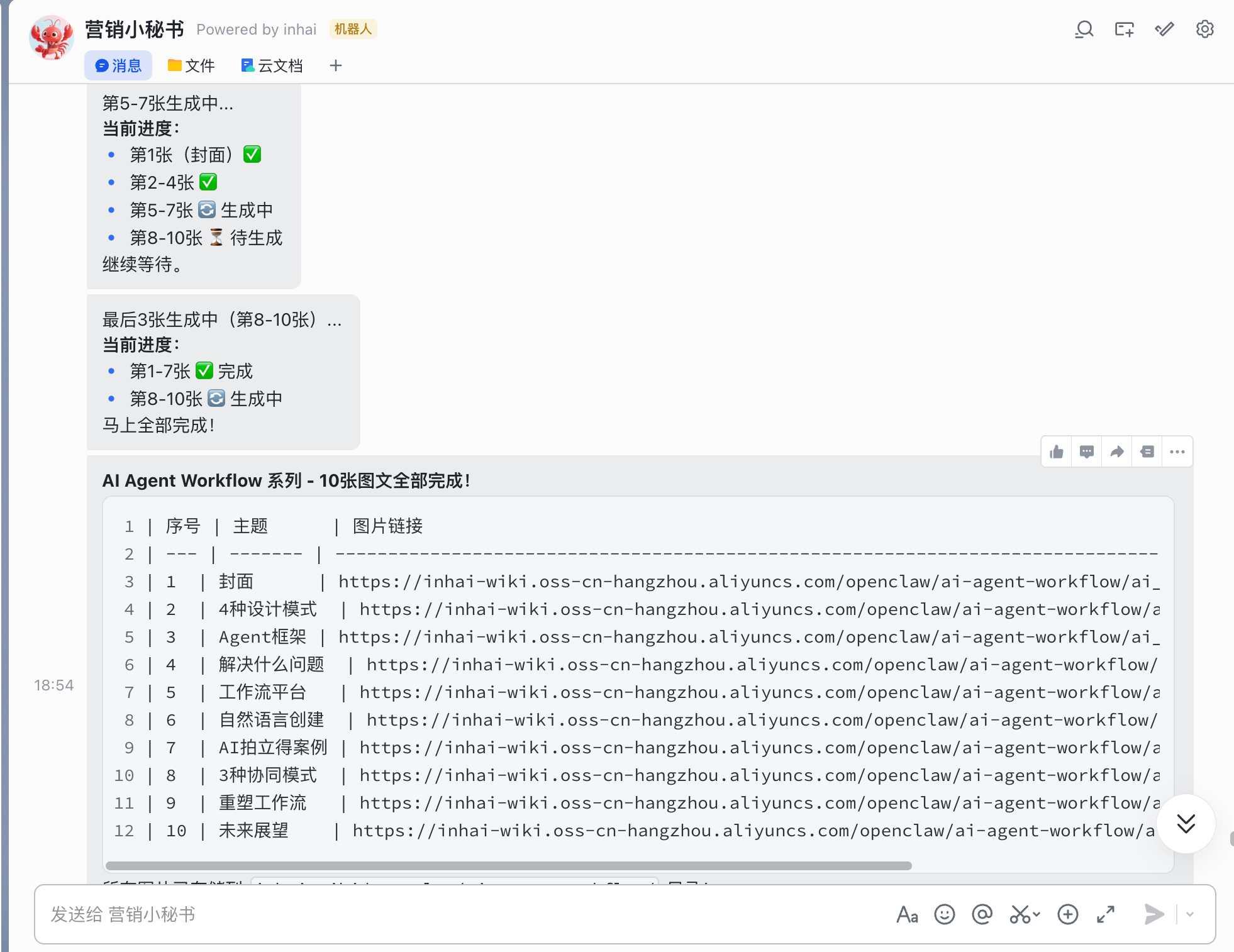1234x952 pixels.
Task: Click the plus button to add tab
Action: (x=336, y=65)
